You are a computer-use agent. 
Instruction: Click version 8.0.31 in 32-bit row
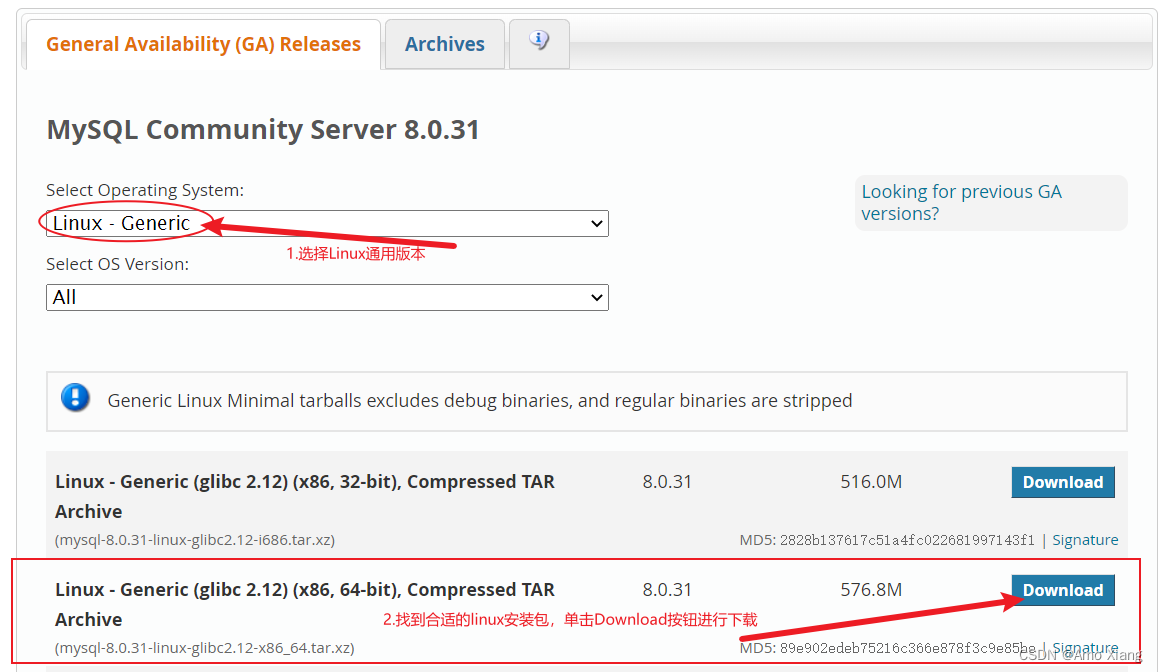click(667, 481)
